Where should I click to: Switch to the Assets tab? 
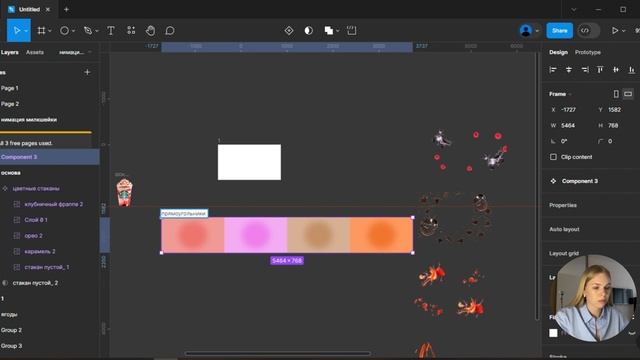coord(35,52)
